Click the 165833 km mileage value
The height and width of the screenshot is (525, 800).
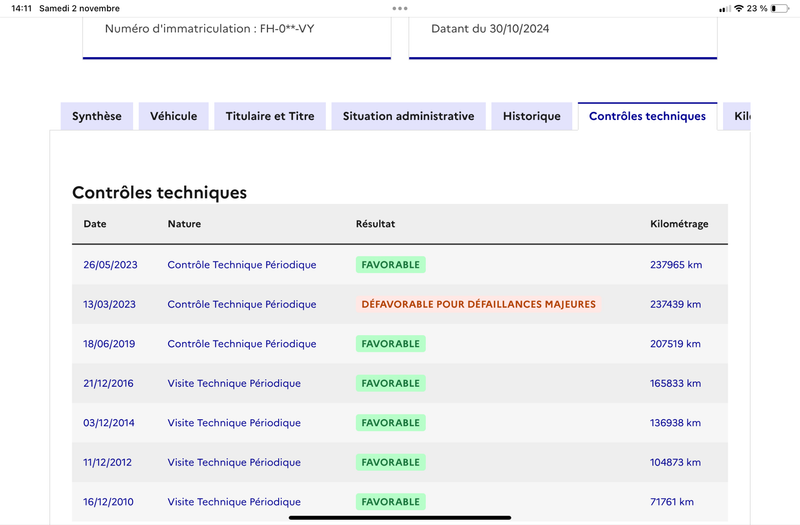click(675, 383)
